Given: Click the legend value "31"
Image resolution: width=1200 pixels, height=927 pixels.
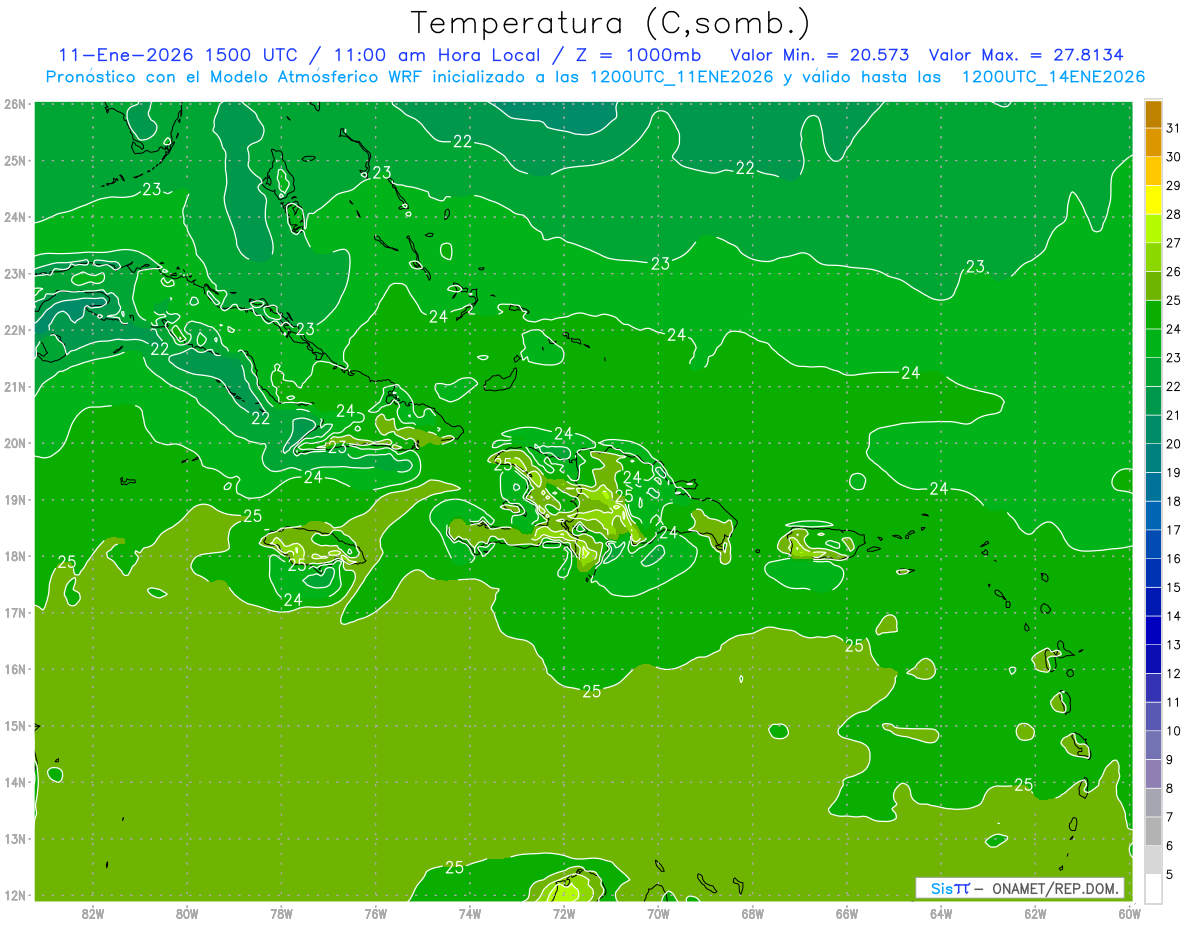Looking at the screenshot, I should 1173,128.
